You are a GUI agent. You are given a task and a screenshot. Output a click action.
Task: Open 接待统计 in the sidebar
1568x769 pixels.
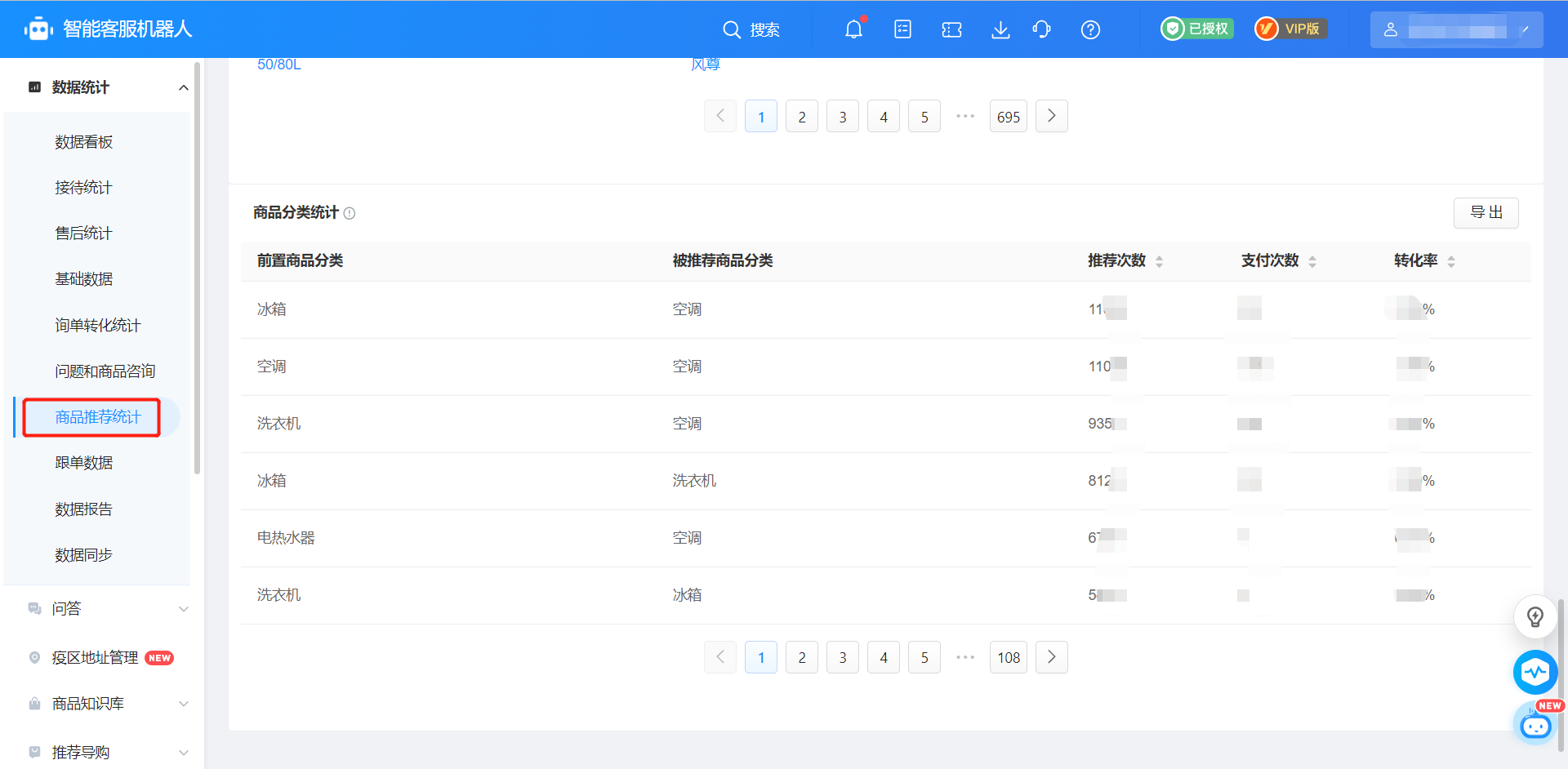coord(83,188)
